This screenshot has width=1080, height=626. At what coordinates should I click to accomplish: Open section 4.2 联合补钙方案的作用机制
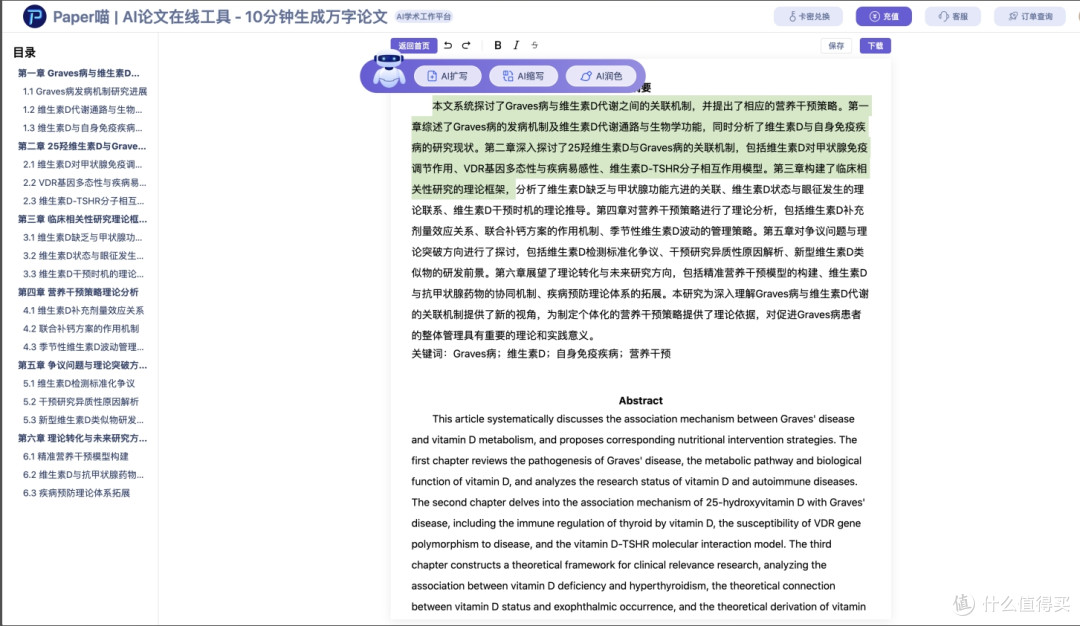tap(81, 328)
